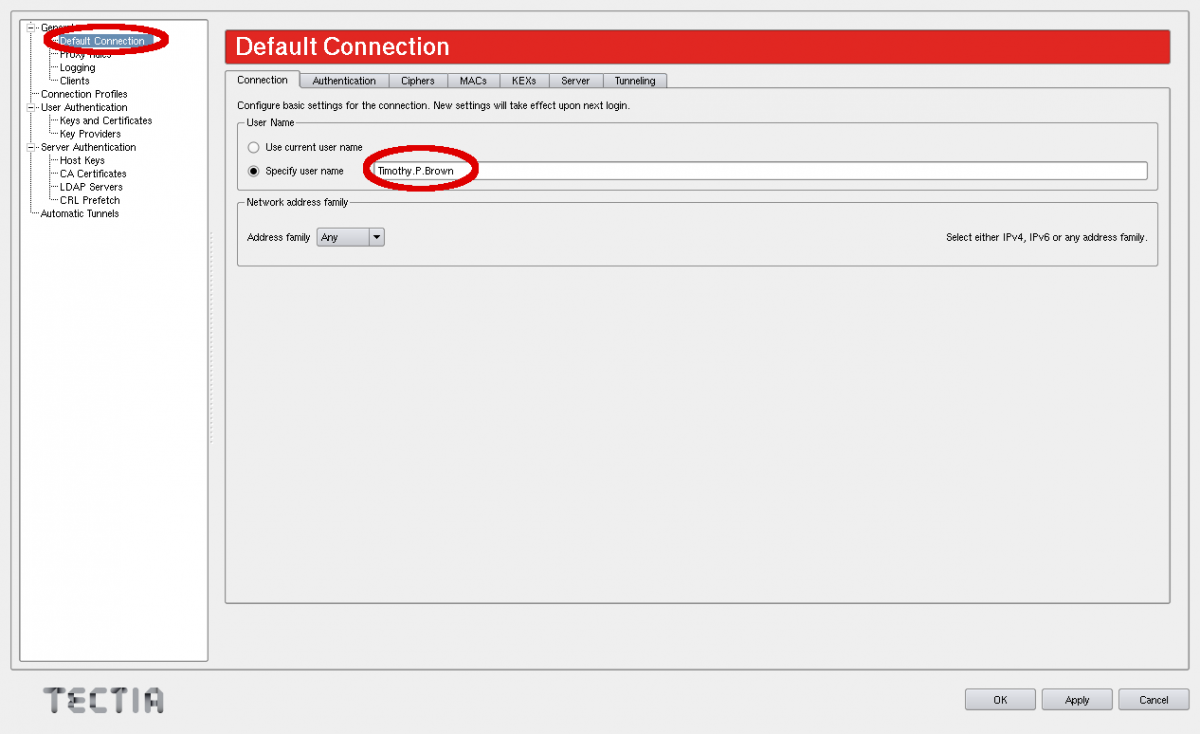Collapse the Server Authentication tree node
Screen dimensions: 1200x734
pos(31,147)
